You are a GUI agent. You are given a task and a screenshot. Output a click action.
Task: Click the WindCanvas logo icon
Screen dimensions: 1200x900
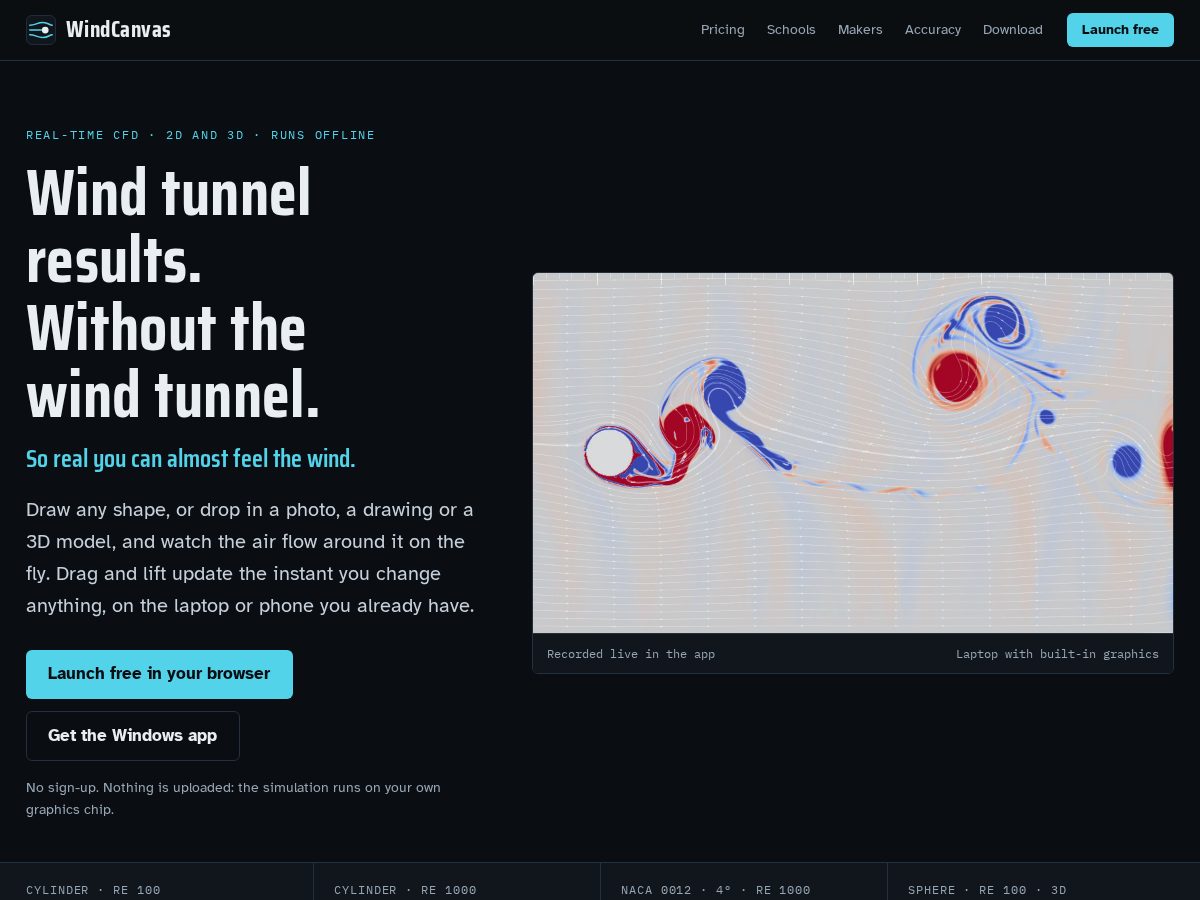(x=41, y=30)
